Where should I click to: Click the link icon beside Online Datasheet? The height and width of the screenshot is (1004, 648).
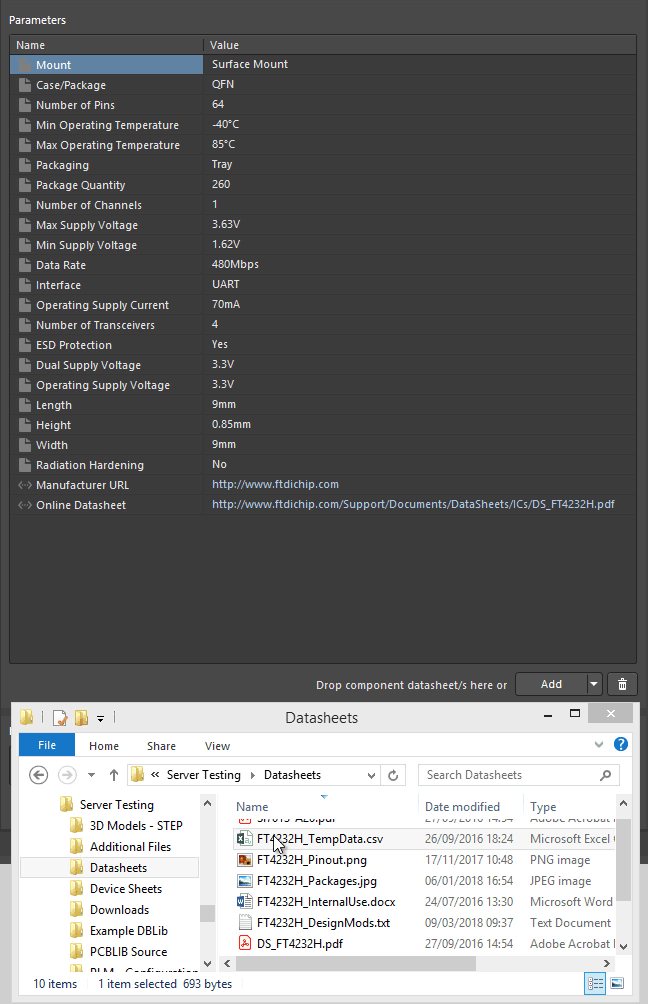point(25,505)
